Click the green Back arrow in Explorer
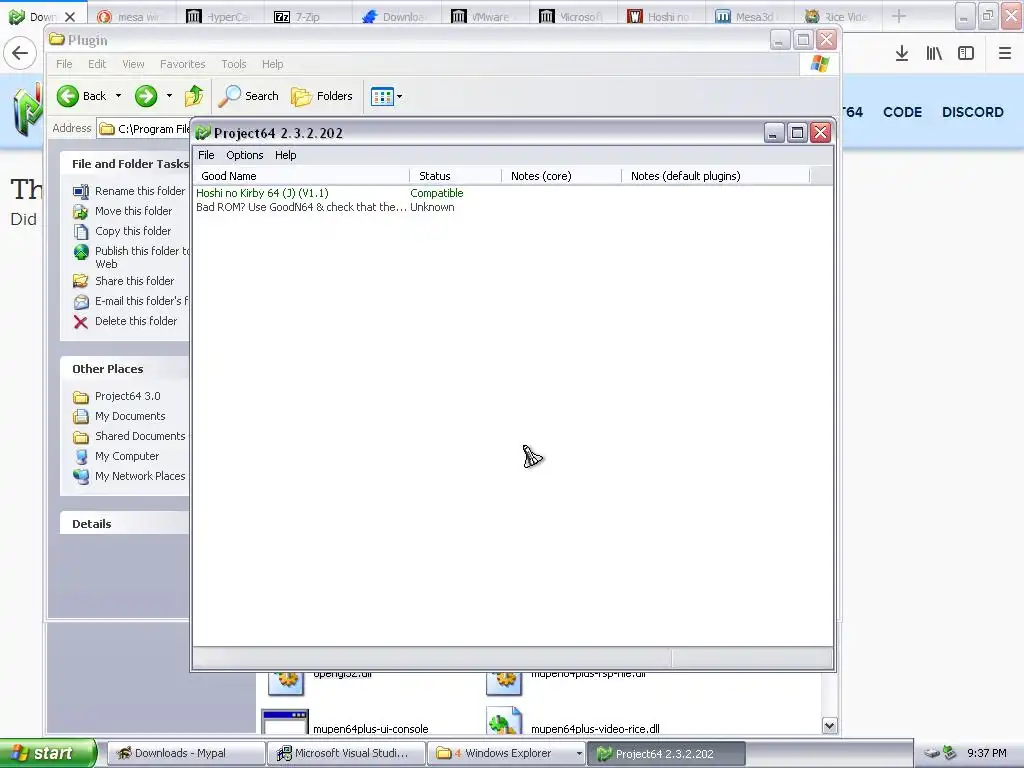Image resolution: width=1024 pixels, height=768 pixels. coord(67,96)
